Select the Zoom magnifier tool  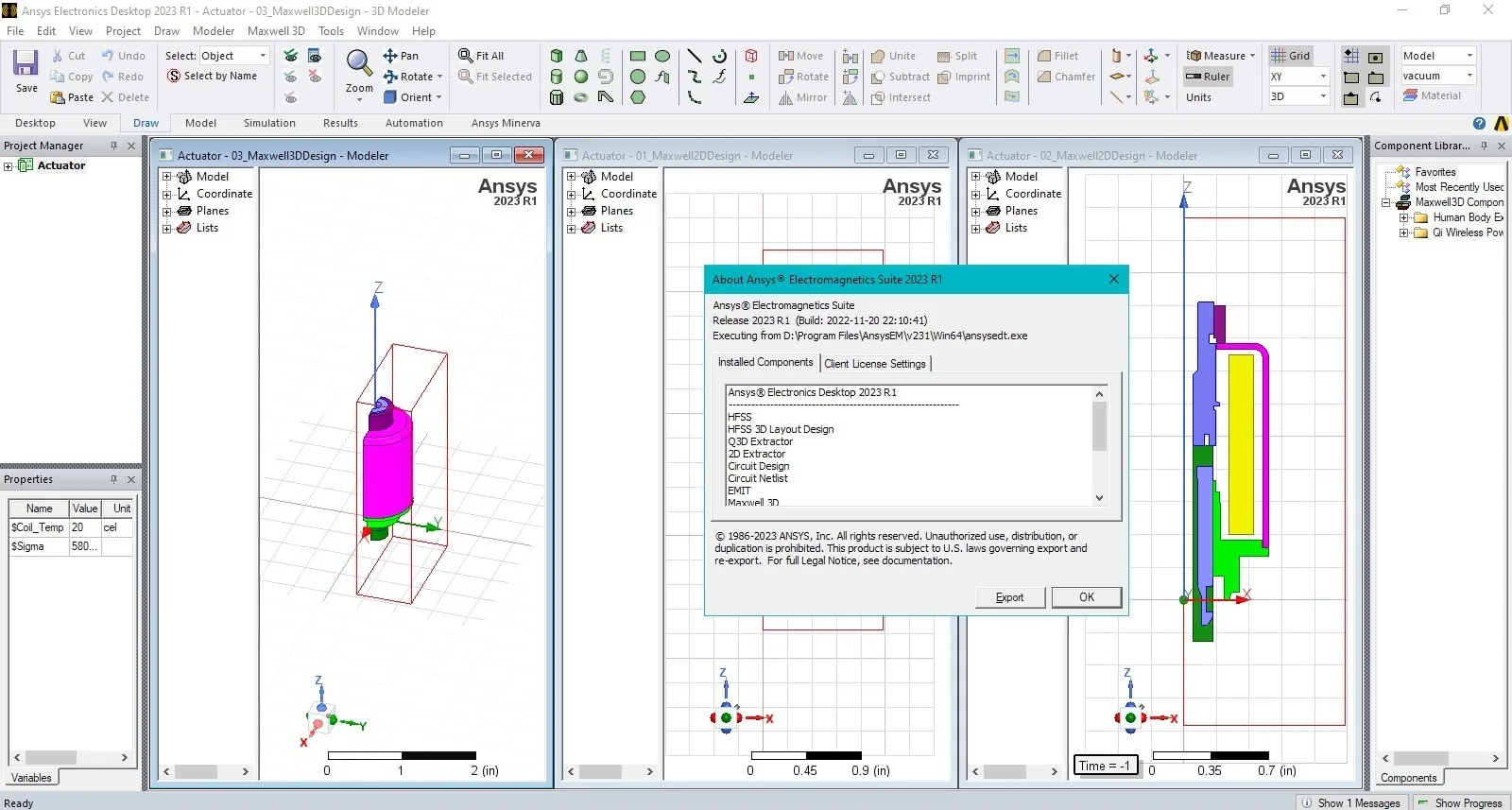[x=358, y=63]
